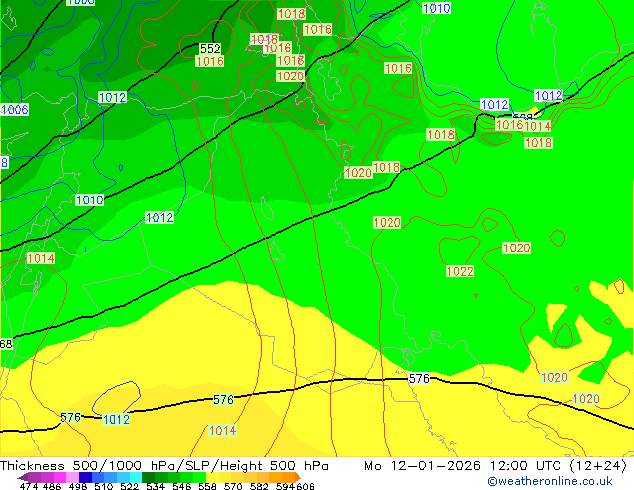Click the legend value '510'

point(104,486)
